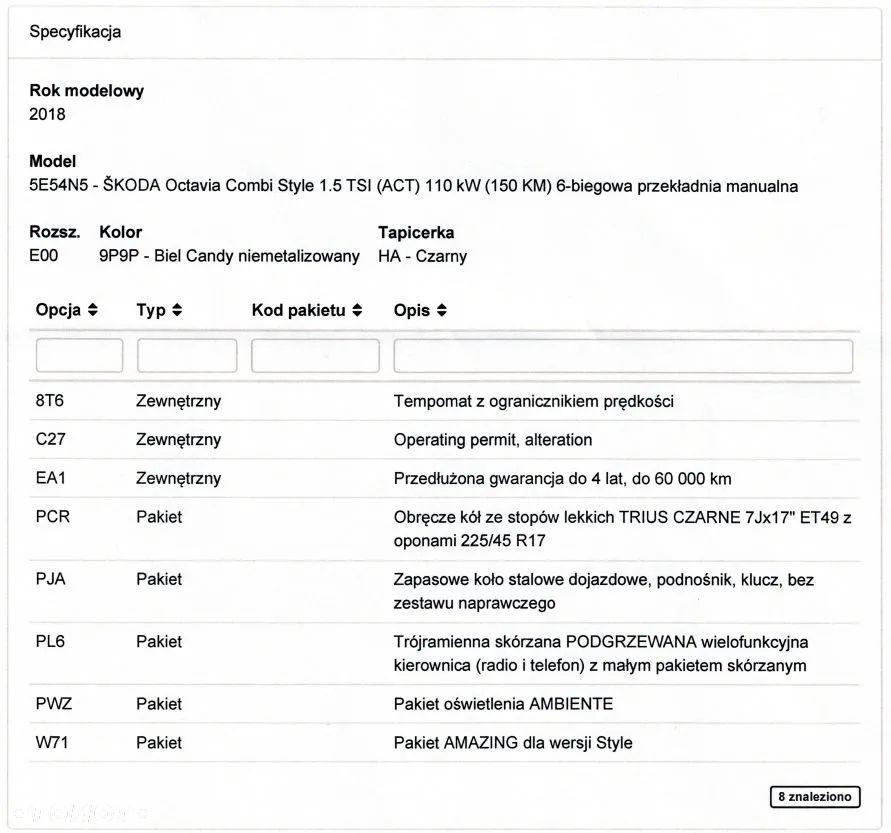
Task: Click 'Przedłużona gwarancja do 4 lat' description
Action: tap(563, 478)
